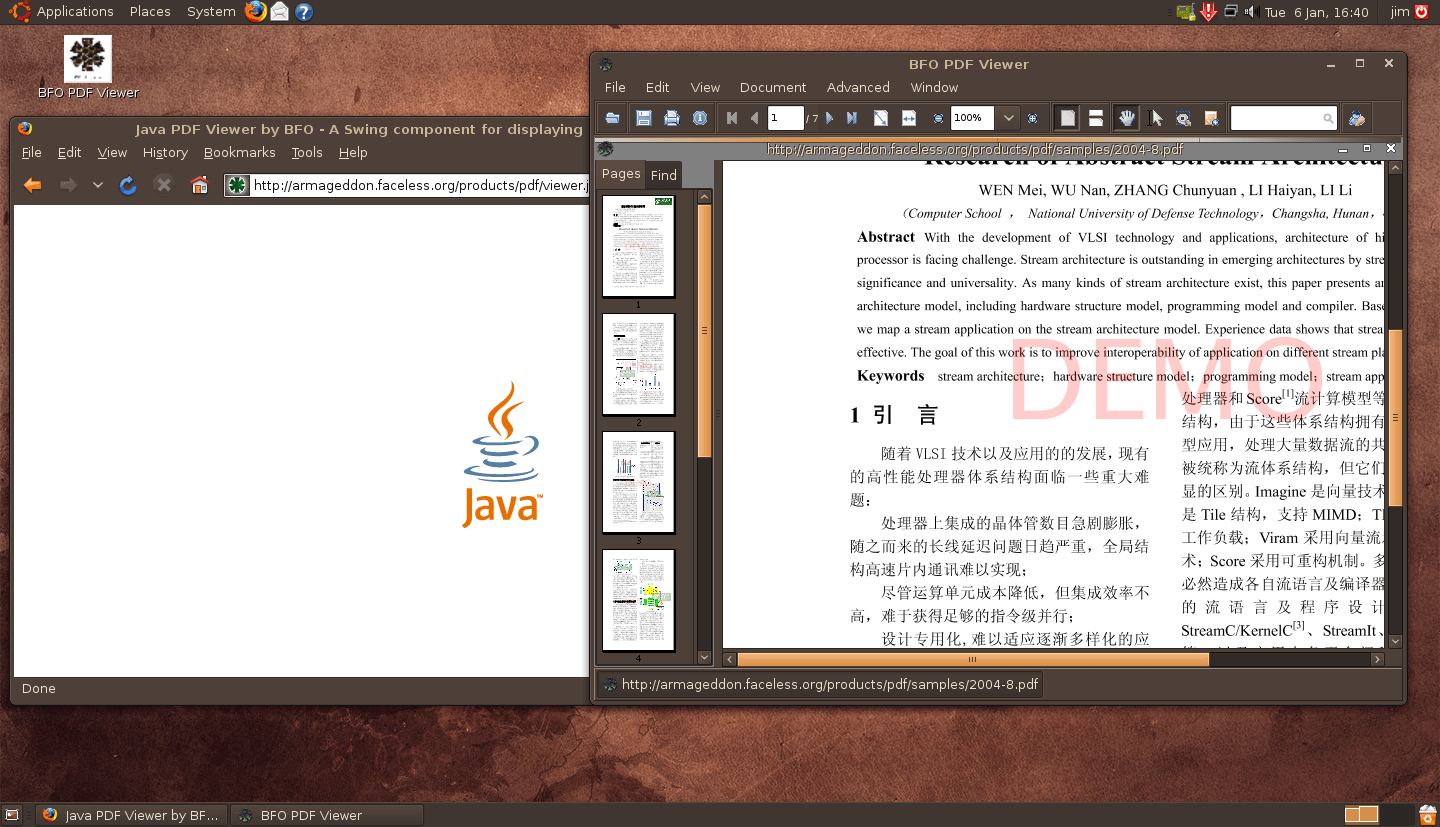Advance to the next PDF page
1440x827 pixels.
[x=830, y=117]
